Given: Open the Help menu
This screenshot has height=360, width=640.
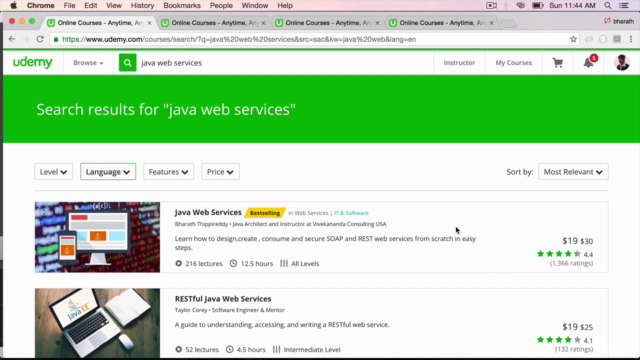Looking at the screenshot, I should pos(285,6).
